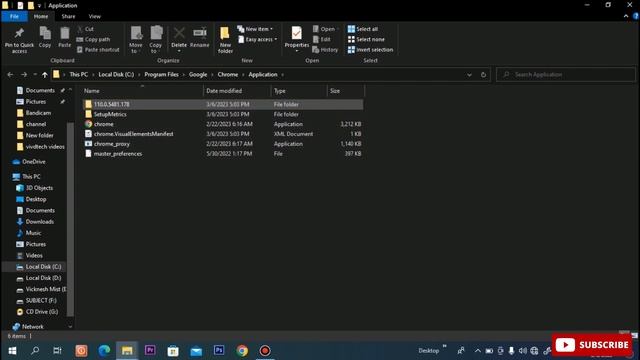Open the Easy access dropdown
640x360 pixels.
[258, 39]
